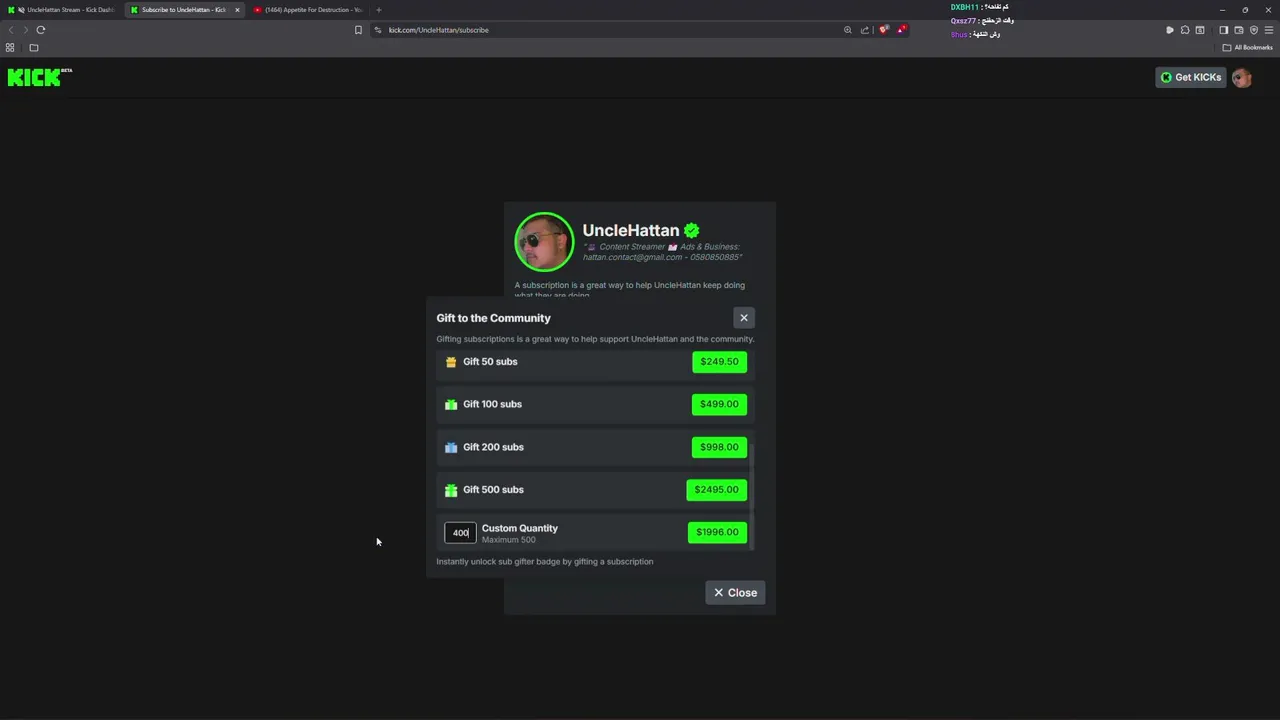
Task: Switch to UncleHattan Stream Kick Dashboard tab
Action: pos(64,10)
